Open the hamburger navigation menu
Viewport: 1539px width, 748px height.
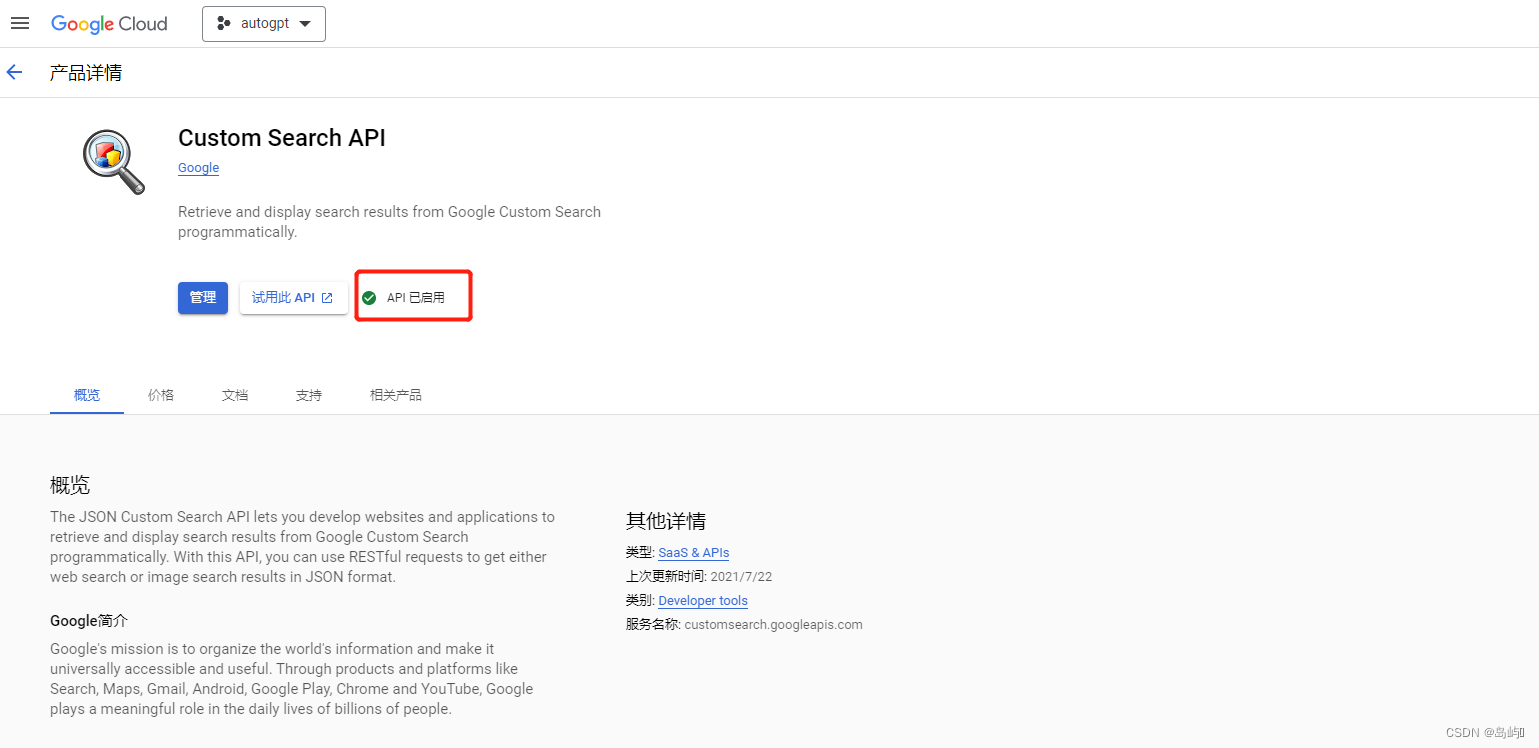[x=19, y=23]
